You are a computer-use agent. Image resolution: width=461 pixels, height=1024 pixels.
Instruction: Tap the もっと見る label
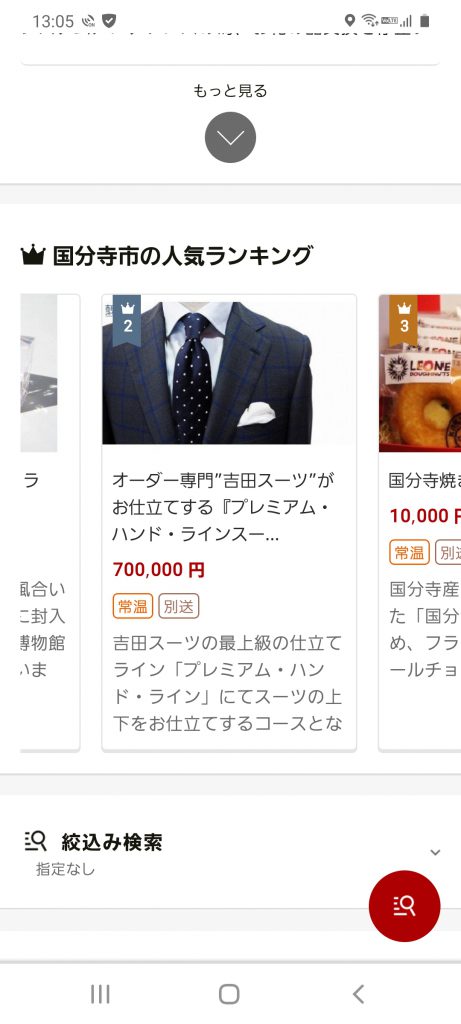point(230,91)
